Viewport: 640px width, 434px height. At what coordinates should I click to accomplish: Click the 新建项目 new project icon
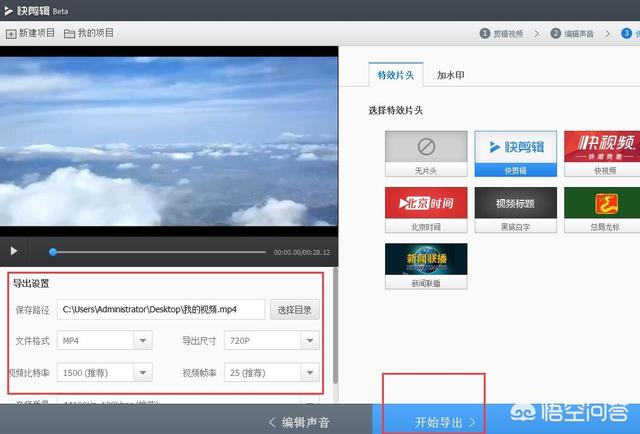click(11, 33)
